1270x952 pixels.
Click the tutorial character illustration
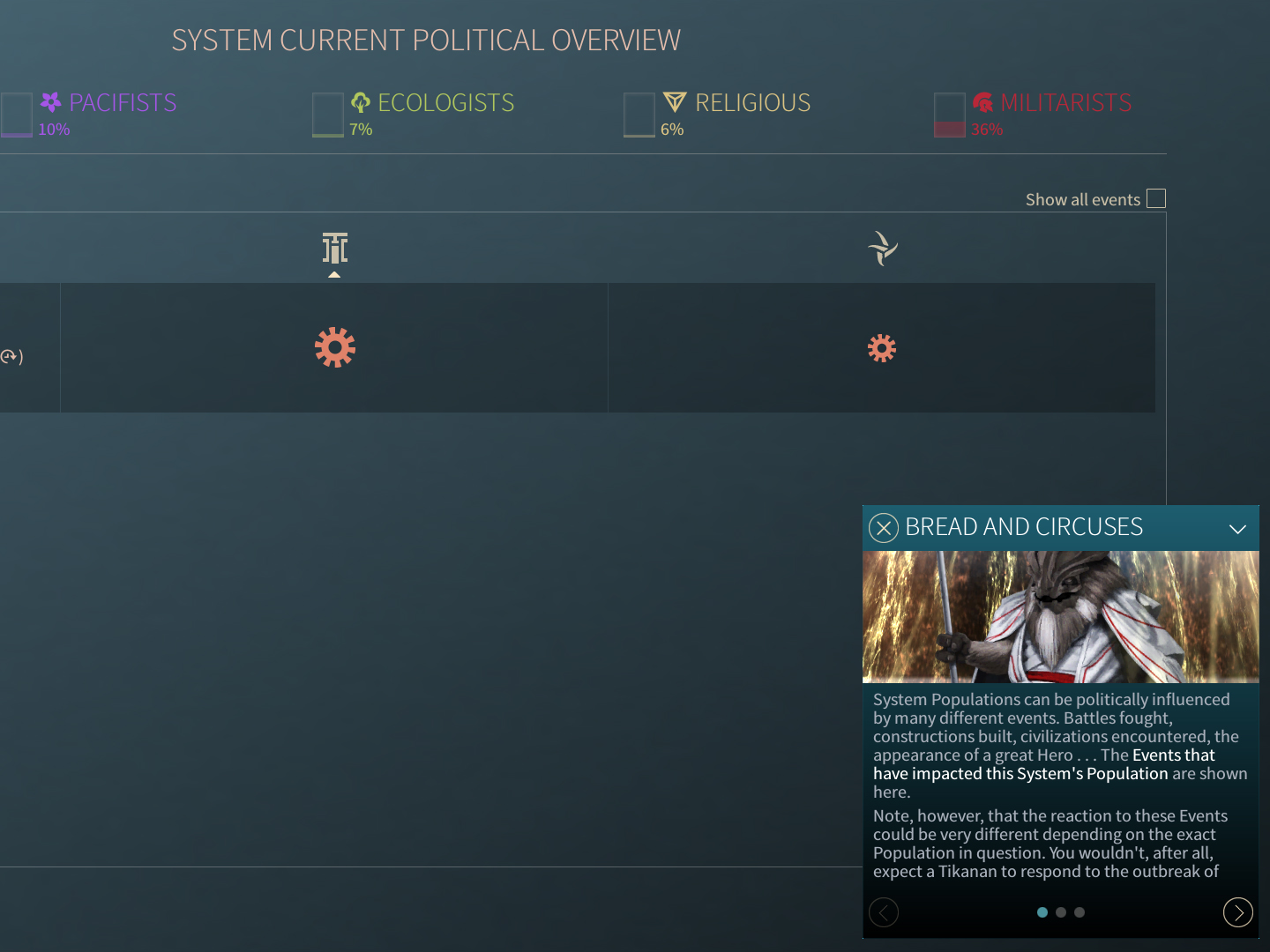pos(1060,617)
